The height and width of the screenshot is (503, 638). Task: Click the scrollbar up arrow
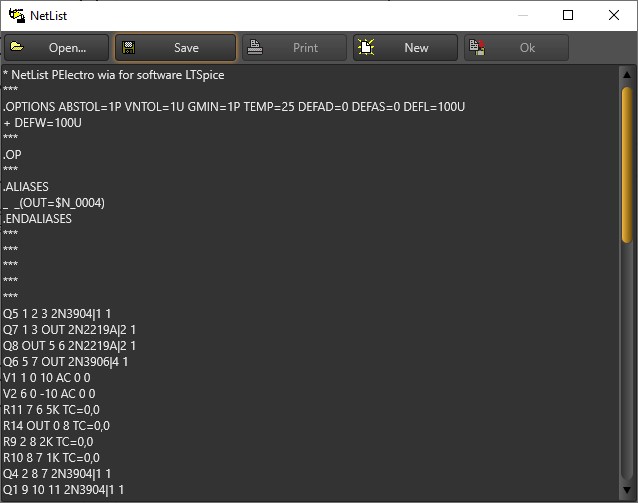pos(628,75)
